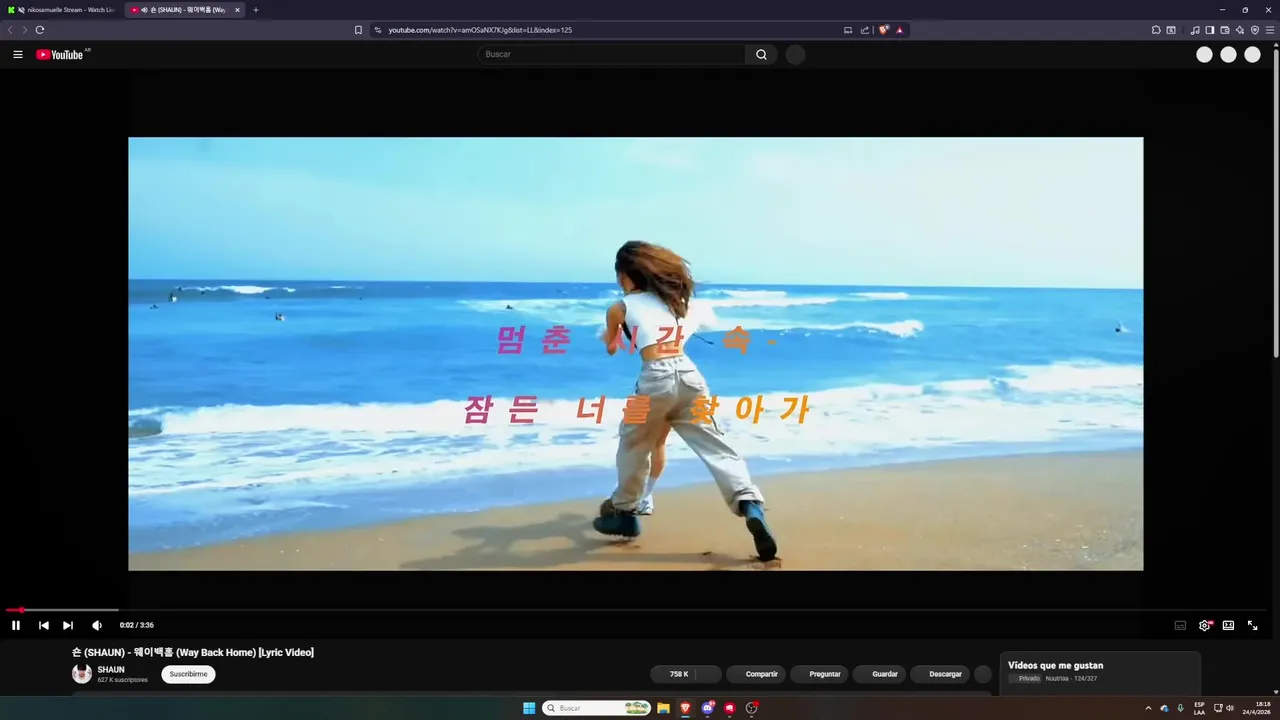
Task: Open the player settings gear
Action: (x=1205, y=625)
